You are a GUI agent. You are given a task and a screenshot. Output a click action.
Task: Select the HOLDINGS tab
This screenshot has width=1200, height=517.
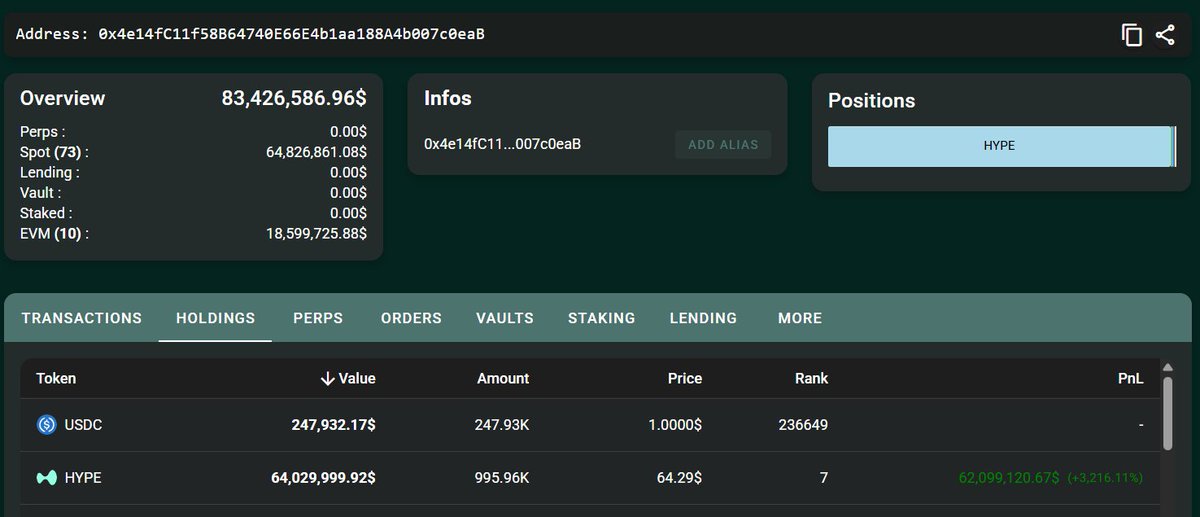click(x=216, y=318)
